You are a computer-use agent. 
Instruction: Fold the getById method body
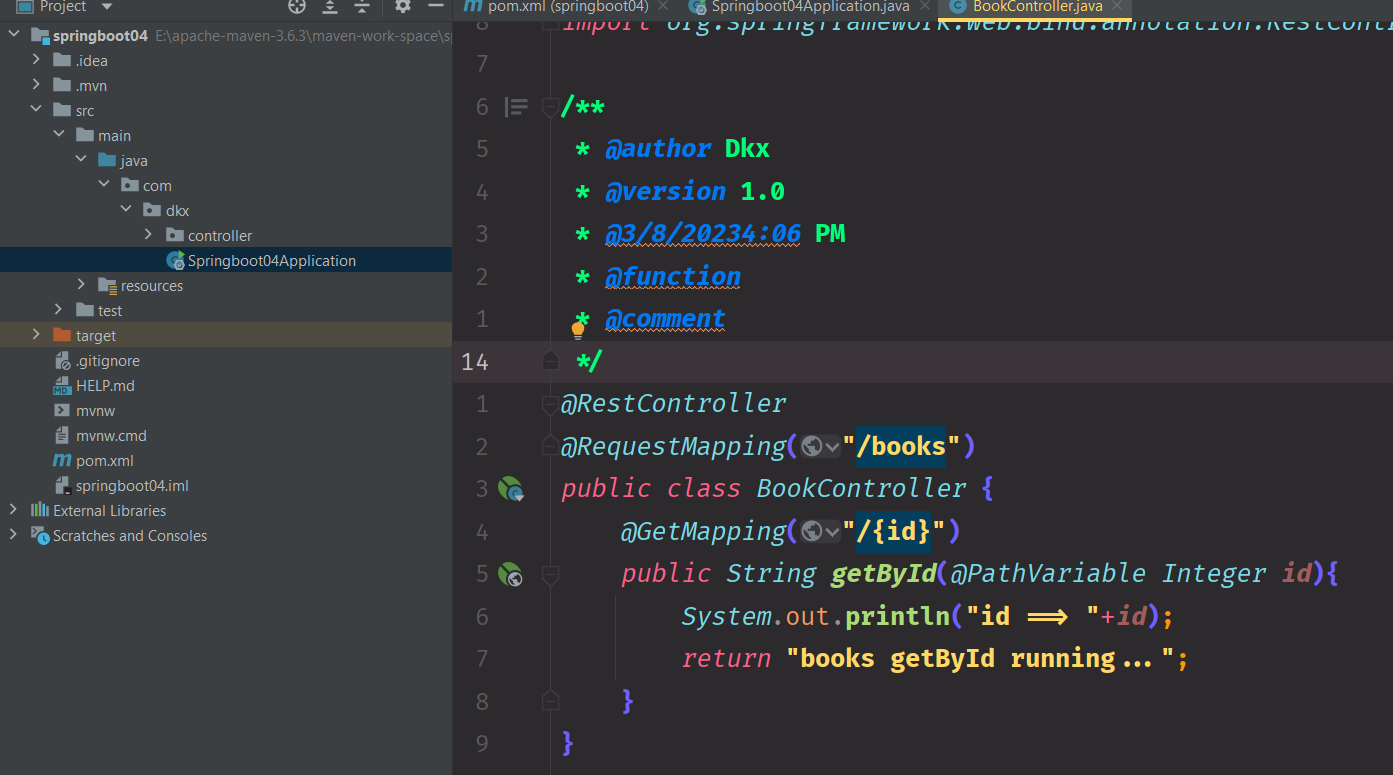[x=550, y=575]
